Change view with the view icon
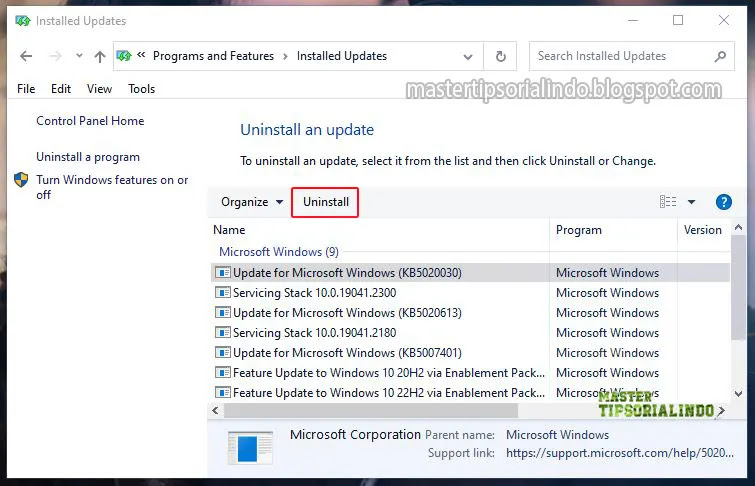The height and width of the screenshot is (486, 755). (x=667, y=202)
